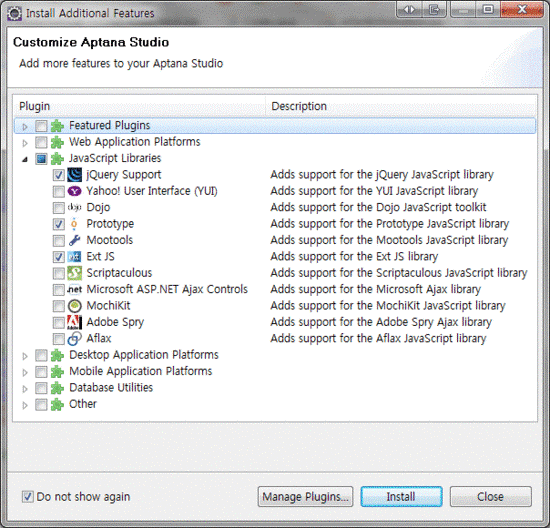
Task: Click the Other category puzzle icon
Action: [57, 405]
